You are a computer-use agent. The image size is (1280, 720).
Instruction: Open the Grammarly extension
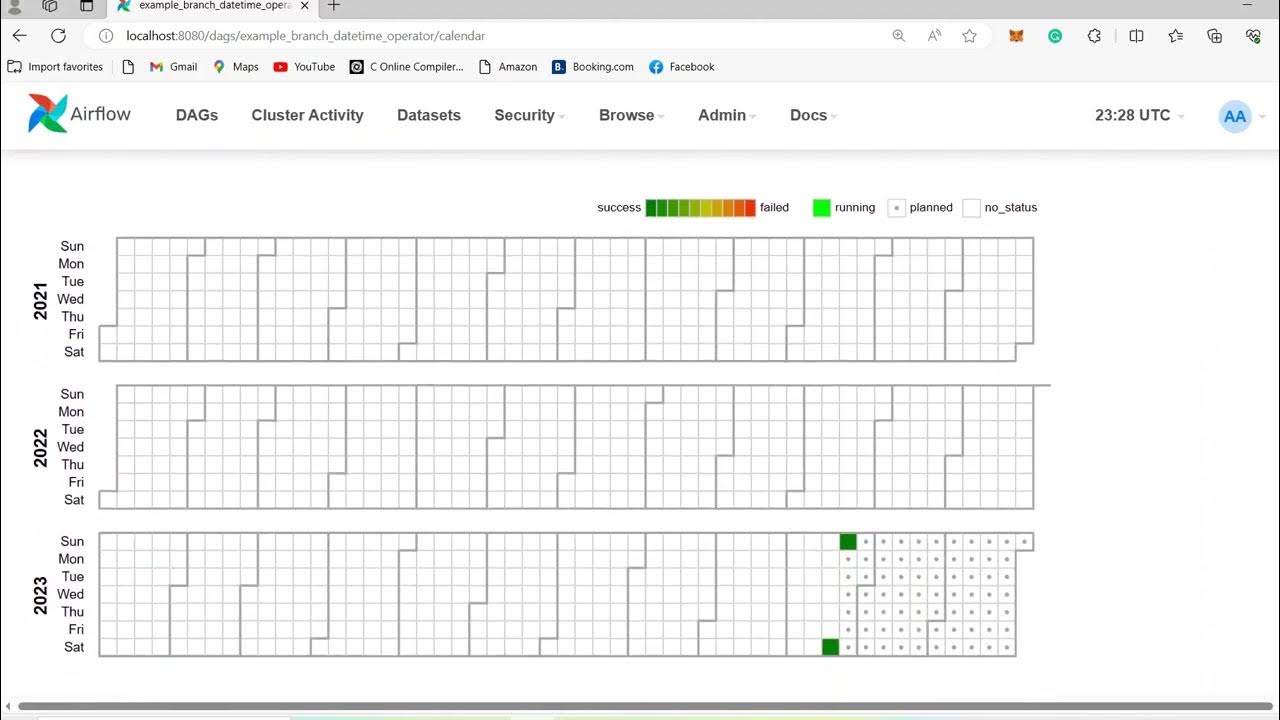[1055, 36]
